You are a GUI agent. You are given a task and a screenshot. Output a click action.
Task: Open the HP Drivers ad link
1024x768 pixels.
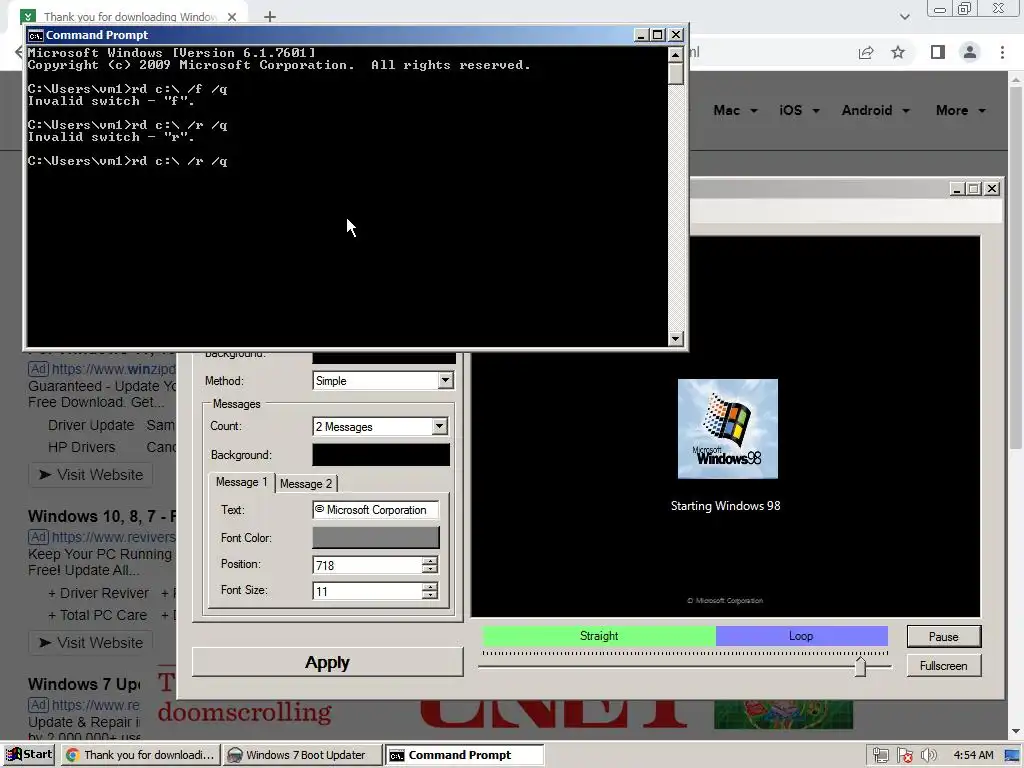click(82, 447)
